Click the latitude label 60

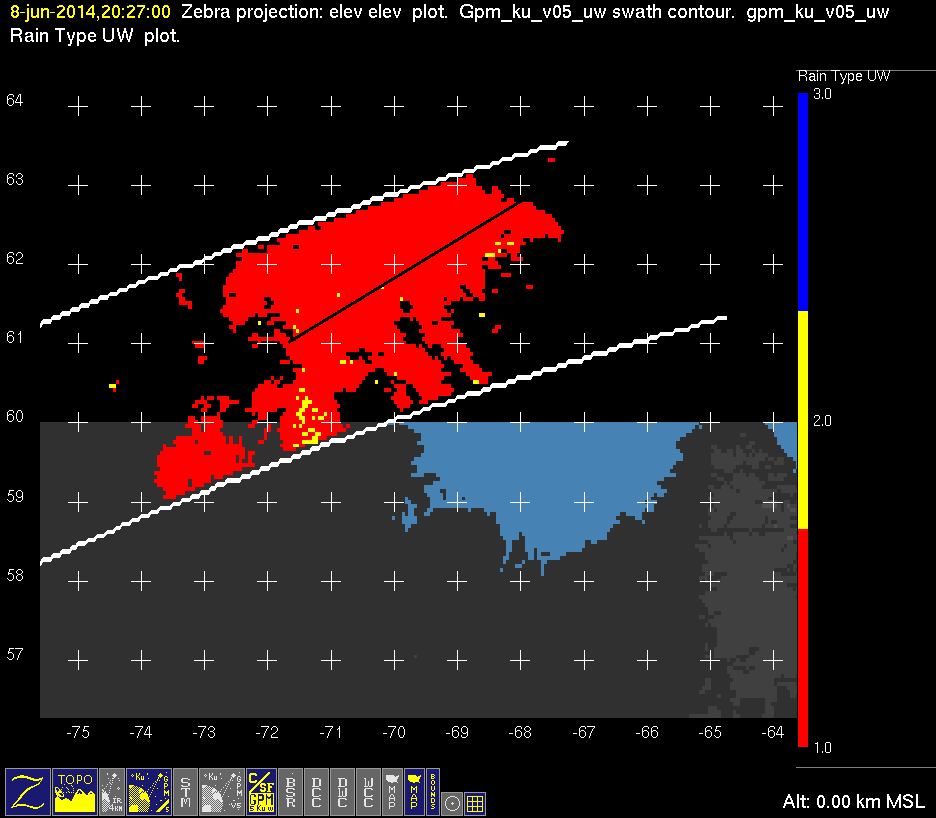click(14, 416)
